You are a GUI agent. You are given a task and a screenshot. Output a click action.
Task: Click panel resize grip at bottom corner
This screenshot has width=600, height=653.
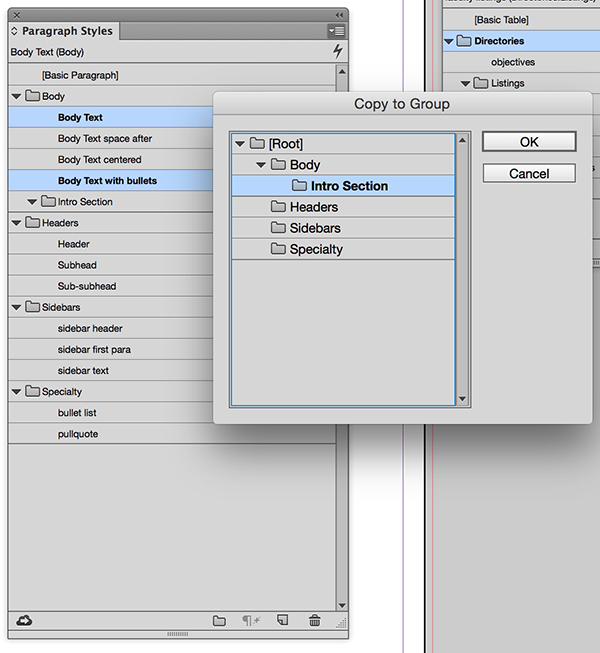coord(341,623)
